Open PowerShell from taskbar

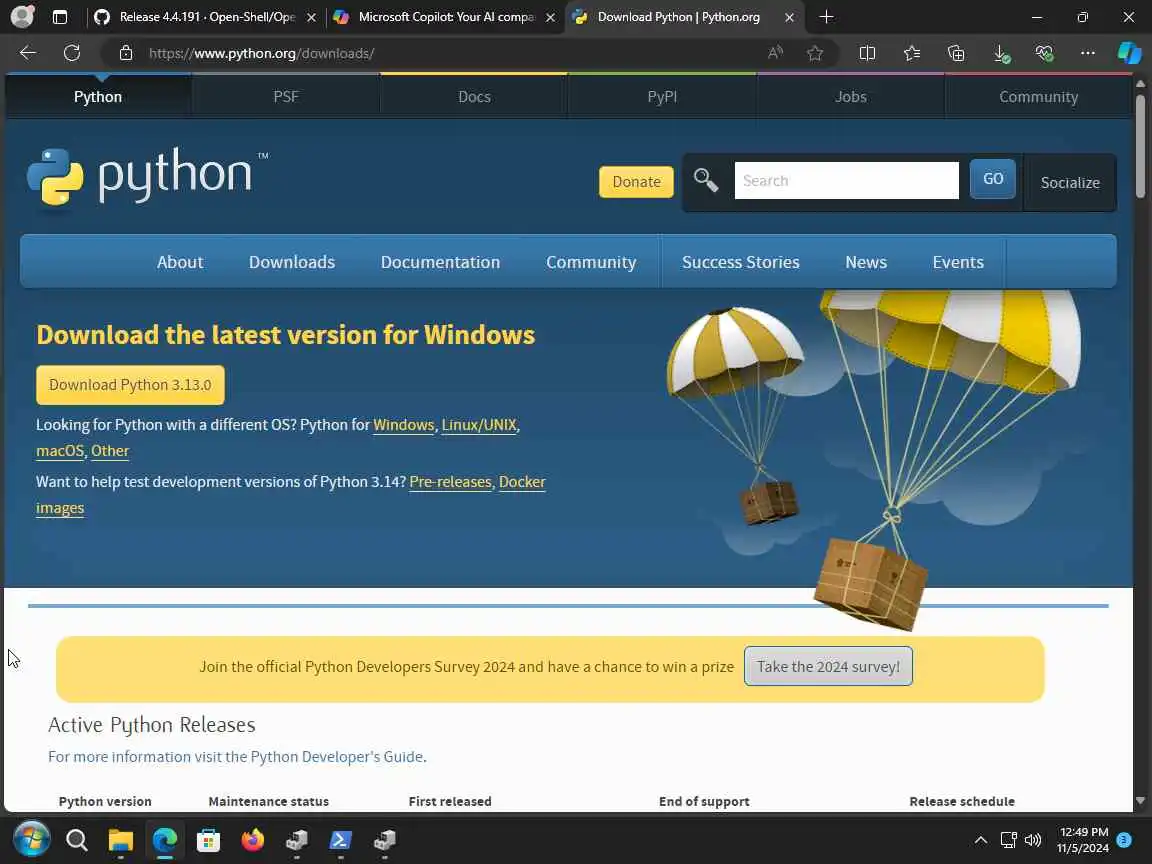pos(340,839)
